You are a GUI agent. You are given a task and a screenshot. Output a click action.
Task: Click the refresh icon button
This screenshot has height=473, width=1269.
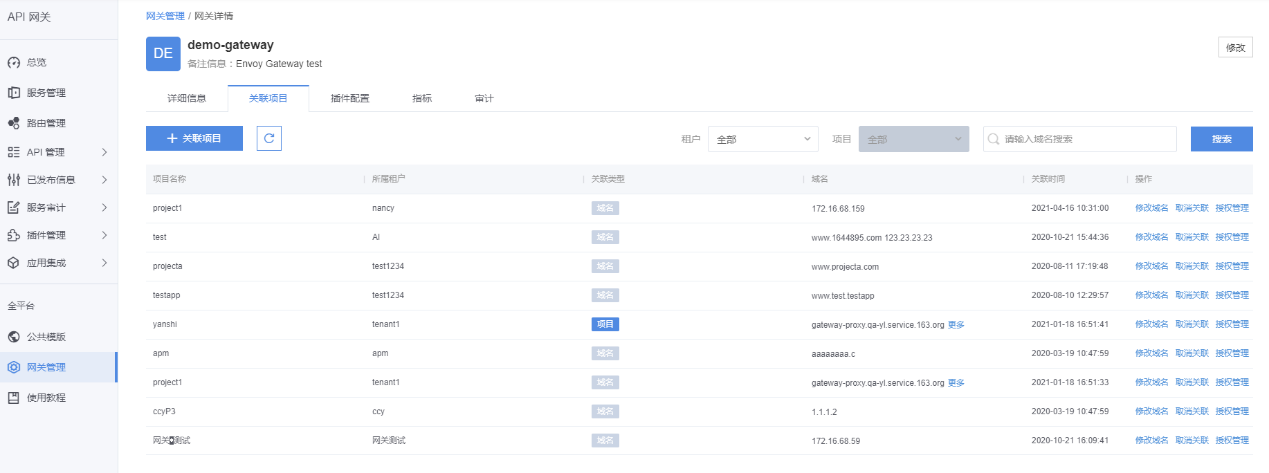pos(269,139)
